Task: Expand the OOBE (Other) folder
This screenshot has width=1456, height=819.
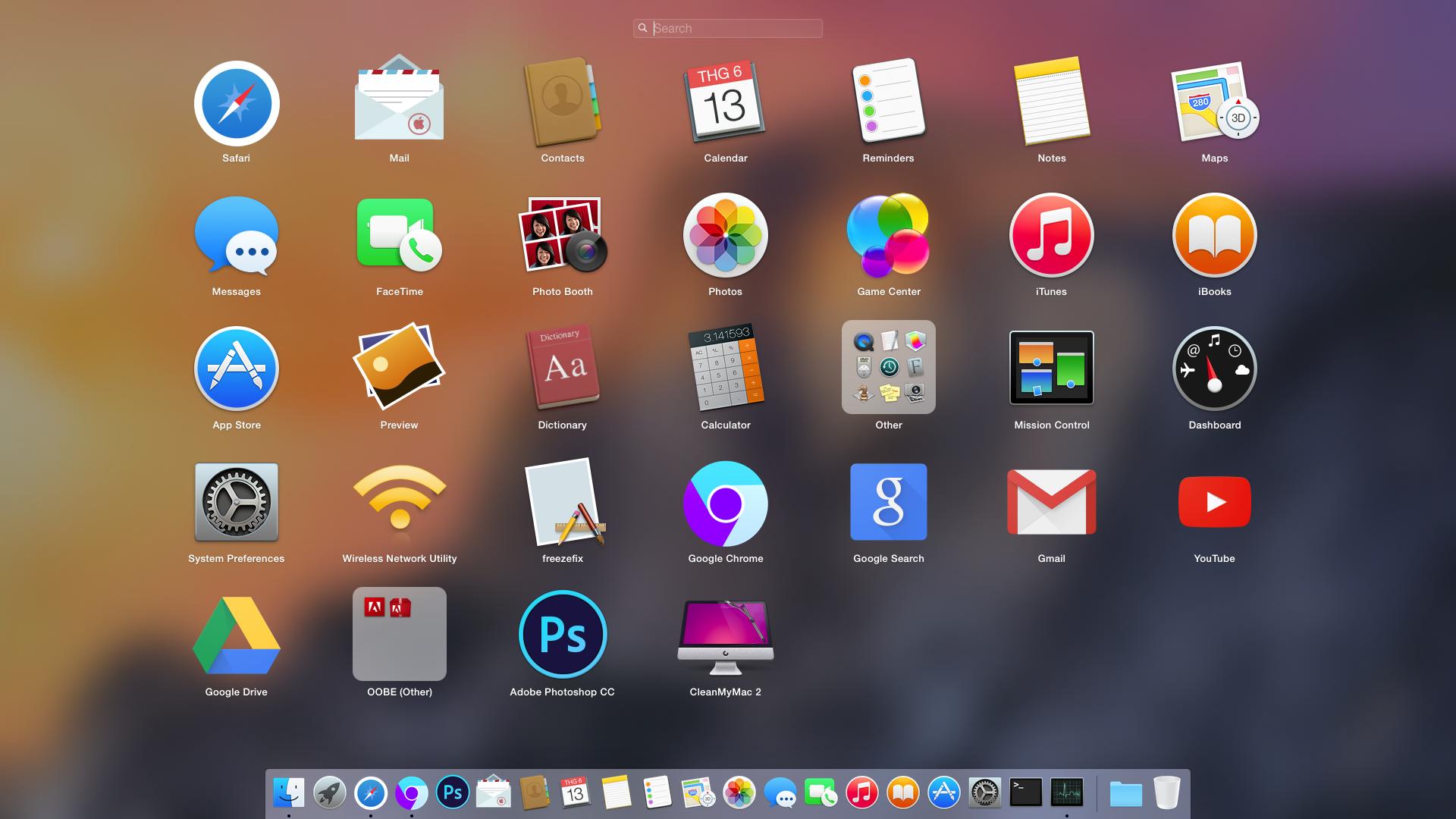Action: tap(400, 634)
